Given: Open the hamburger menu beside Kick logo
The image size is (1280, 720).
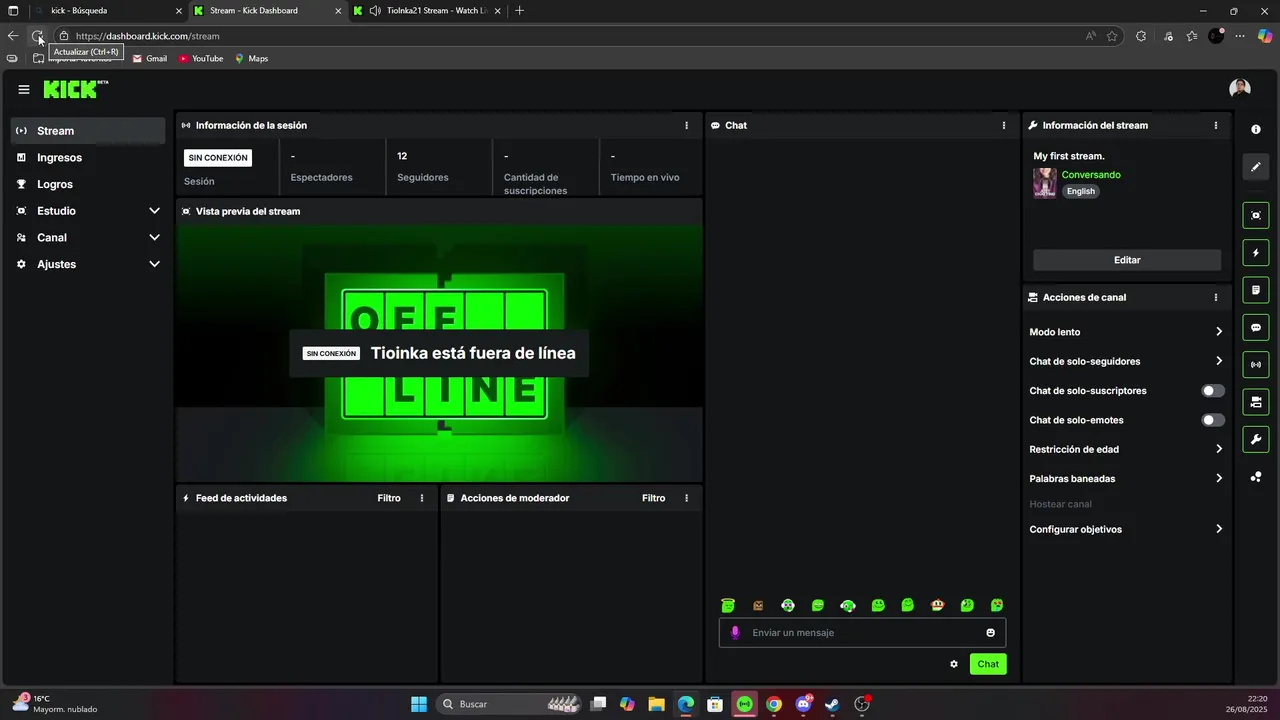Looking at the screenshot, I should pos(24,89).
